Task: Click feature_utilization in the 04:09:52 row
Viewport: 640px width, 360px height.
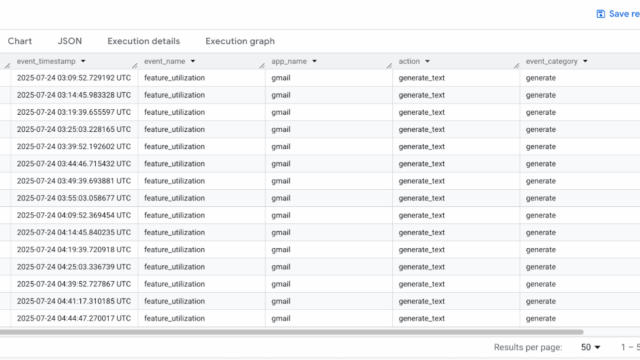Action: pyautogui.click(x=174, y=215)
